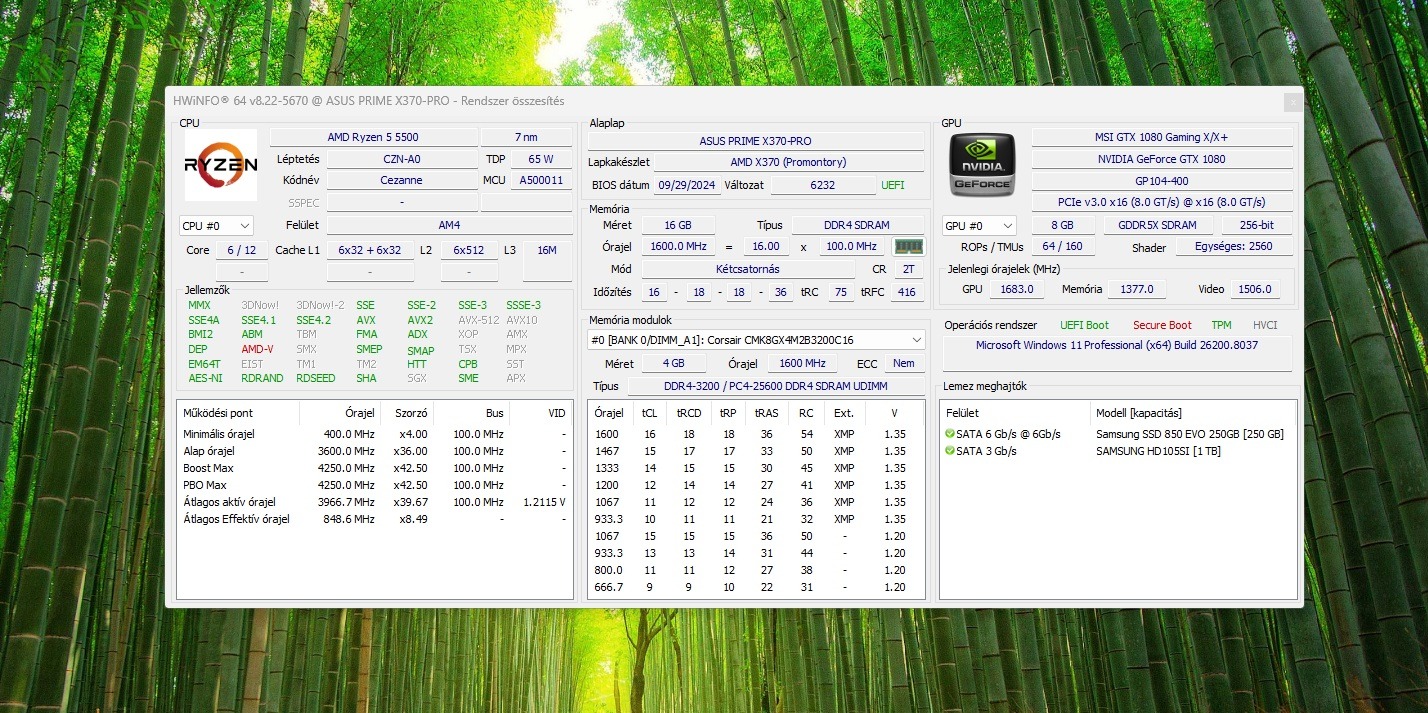Image resolution: width=1428 pixels, height=713 pixels.
Task: Click the 6x32 + 6x32 L1 cache field
Action: click(369, 250)
